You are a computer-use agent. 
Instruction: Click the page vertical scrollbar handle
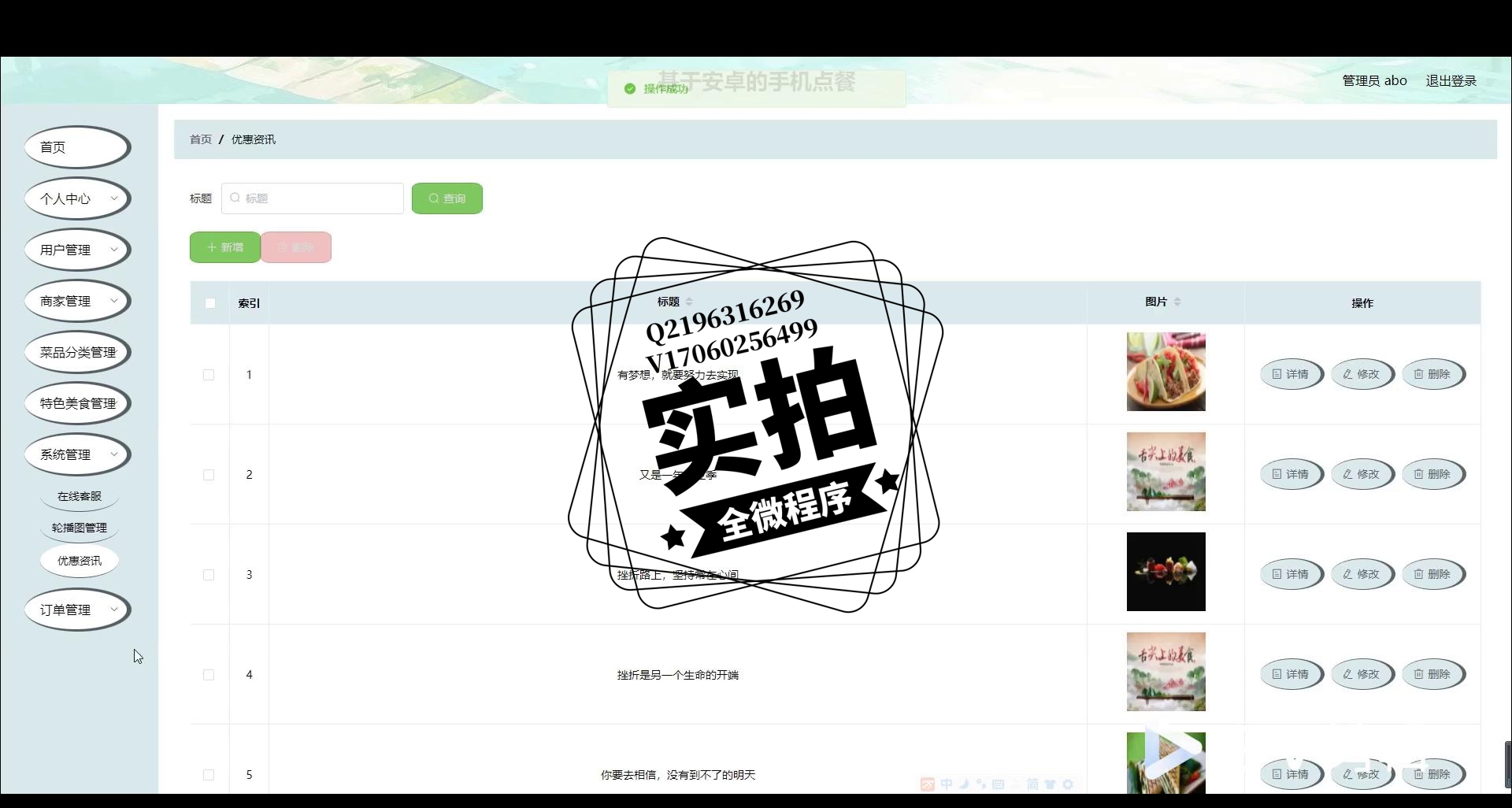1508,764
